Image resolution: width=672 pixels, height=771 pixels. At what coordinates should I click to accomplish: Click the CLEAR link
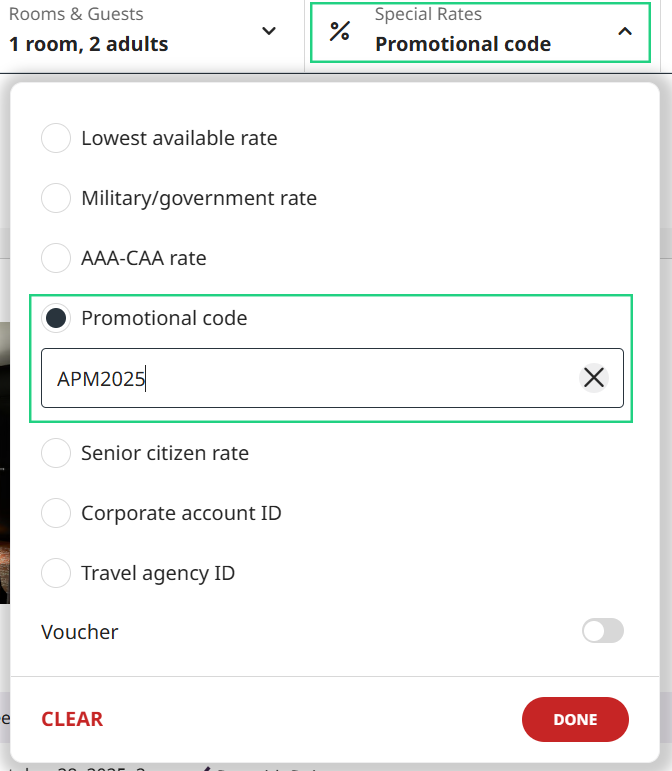[72, 719]
